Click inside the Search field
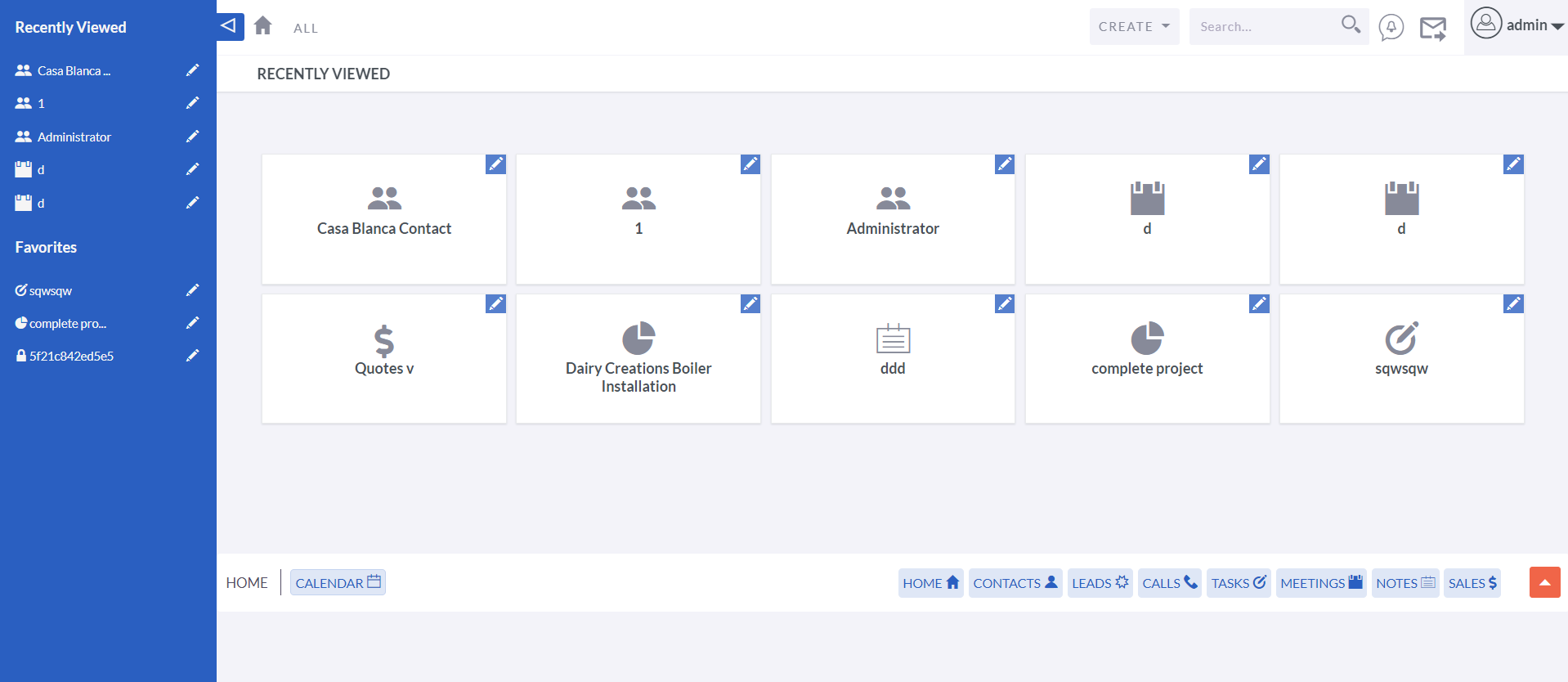 click(1263, 27)
